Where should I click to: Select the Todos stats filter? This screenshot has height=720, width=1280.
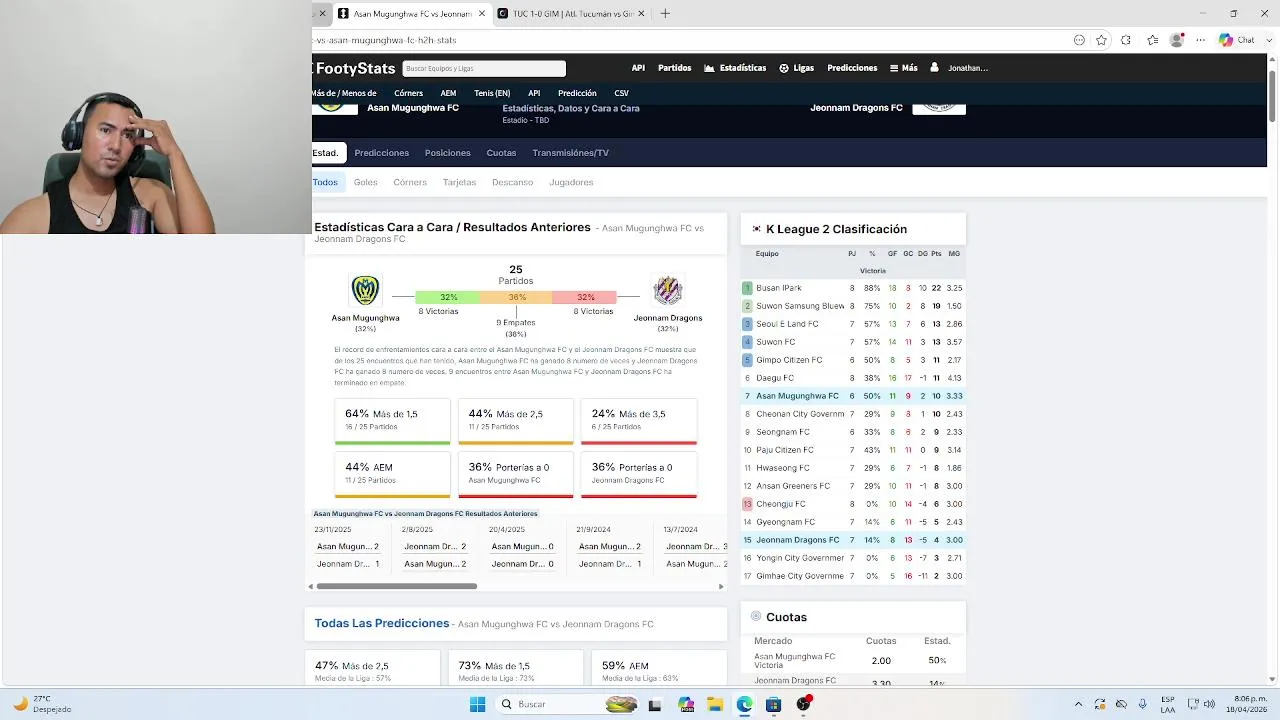(x=326, y=182)
